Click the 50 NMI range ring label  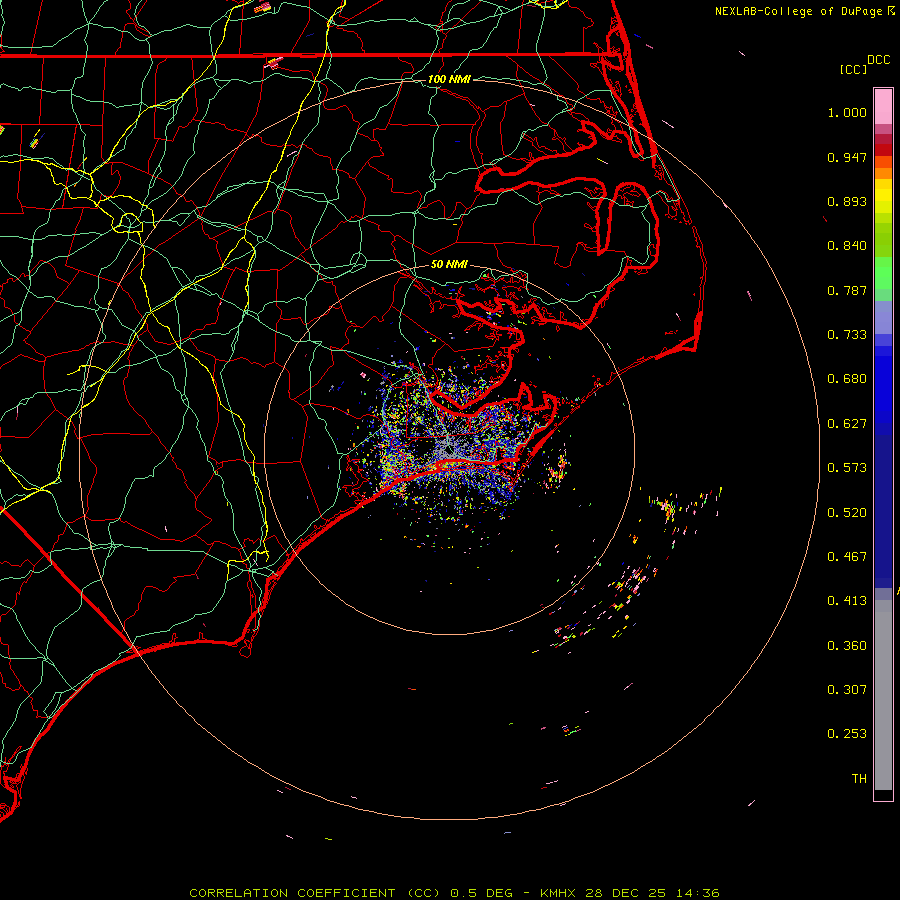(x=449, y=265)
